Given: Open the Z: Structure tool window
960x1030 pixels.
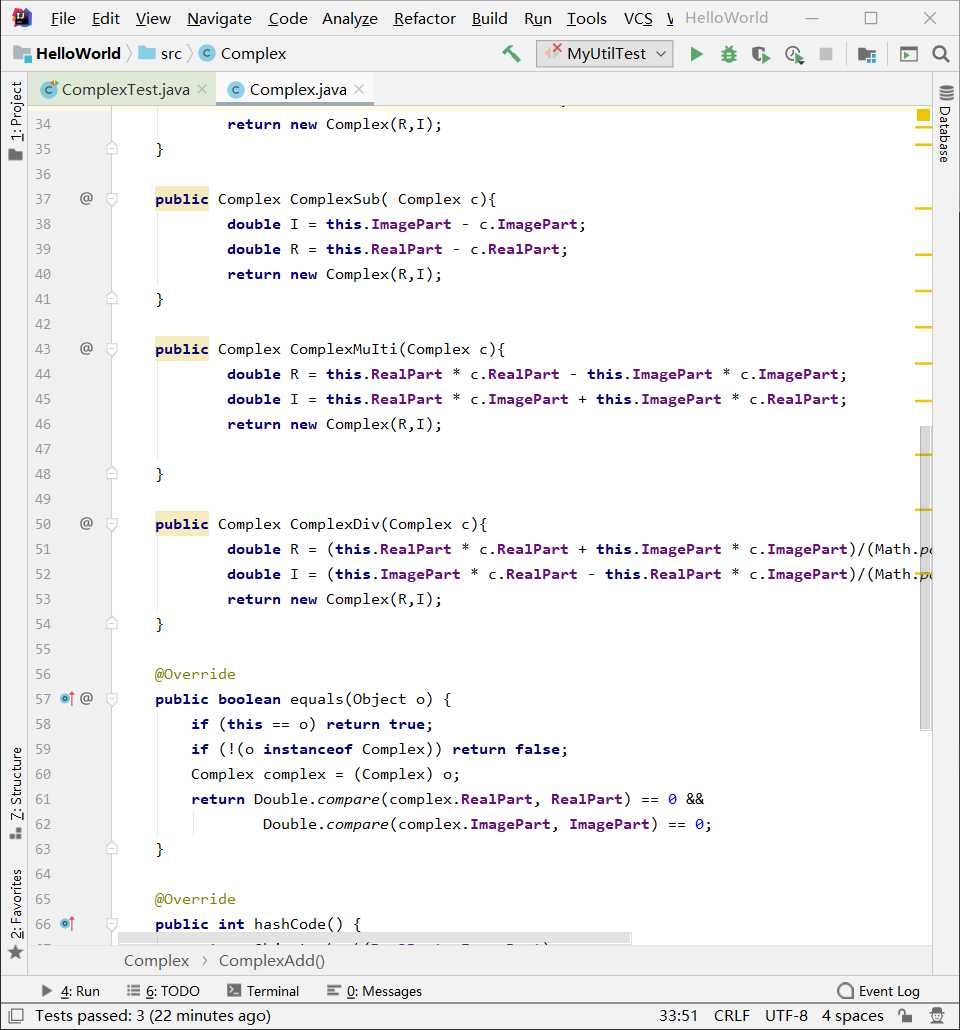Looking at the screenshot, I should (x=16, y=793).
